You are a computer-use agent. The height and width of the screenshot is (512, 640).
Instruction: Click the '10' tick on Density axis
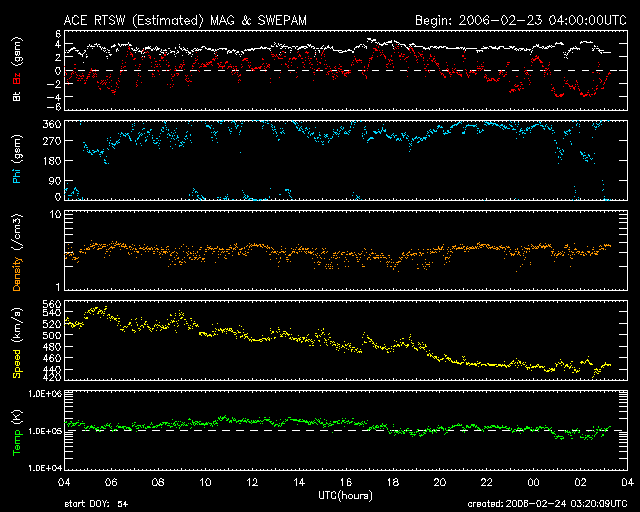(55, 214)
